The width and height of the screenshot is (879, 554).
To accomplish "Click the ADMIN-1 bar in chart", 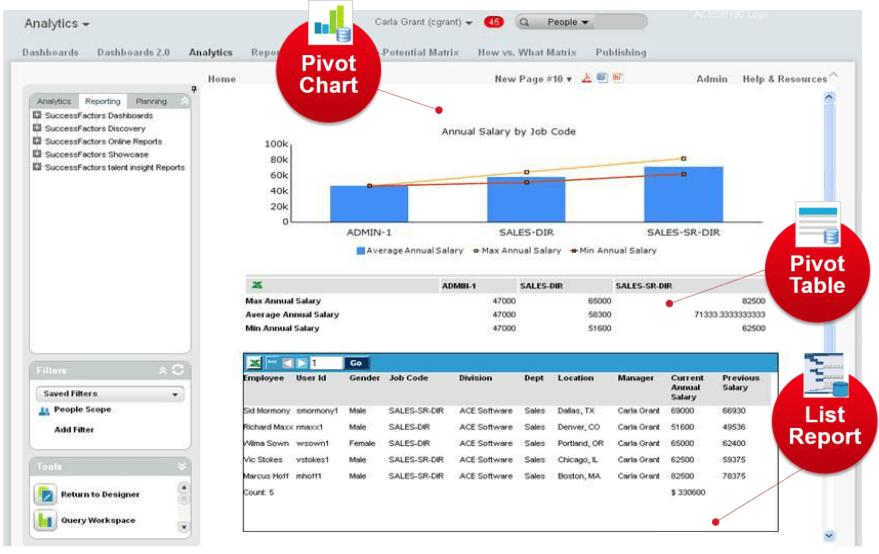I will [x=369, y=204].
